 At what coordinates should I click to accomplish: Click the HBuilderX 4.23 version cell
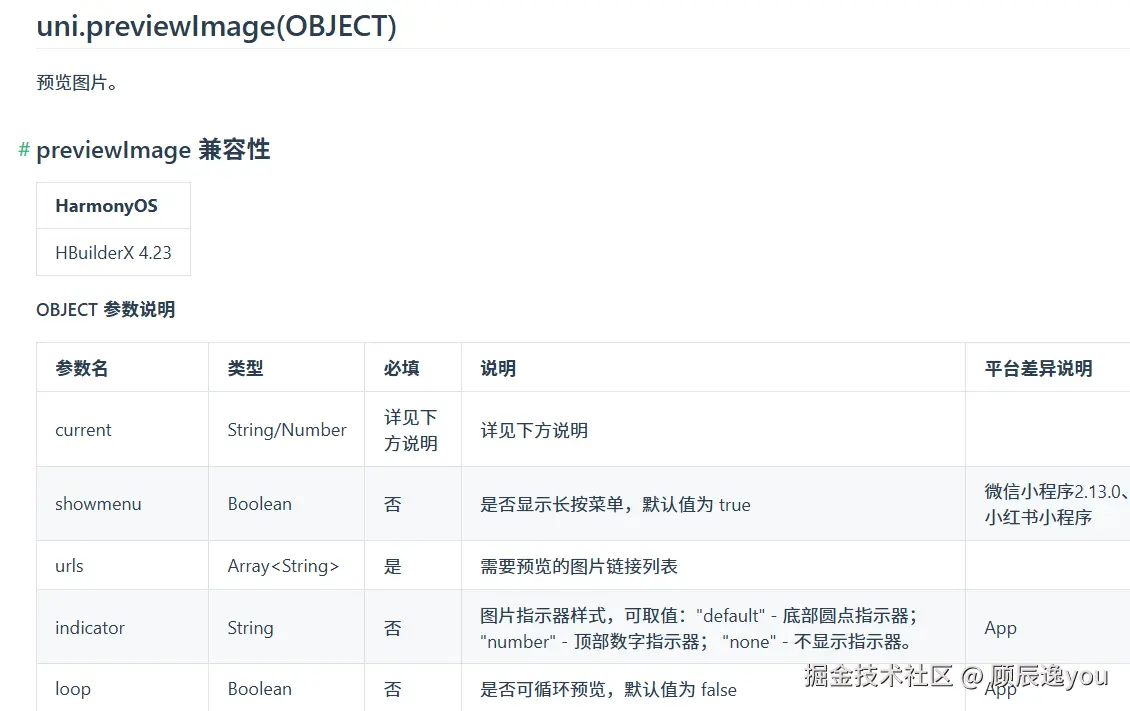pyautogui.click(x=113, y=252)
